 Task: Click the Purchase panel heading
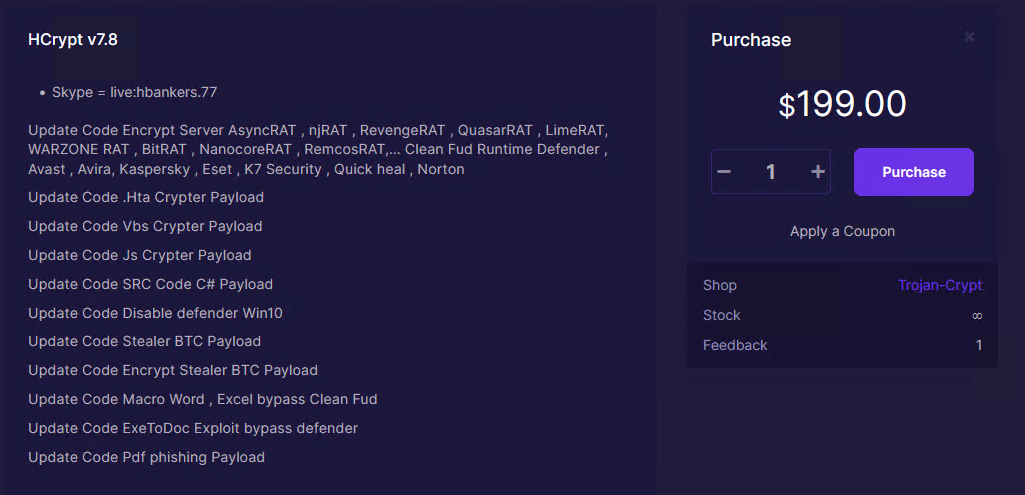pyautogui.click(x=750, y=40)
